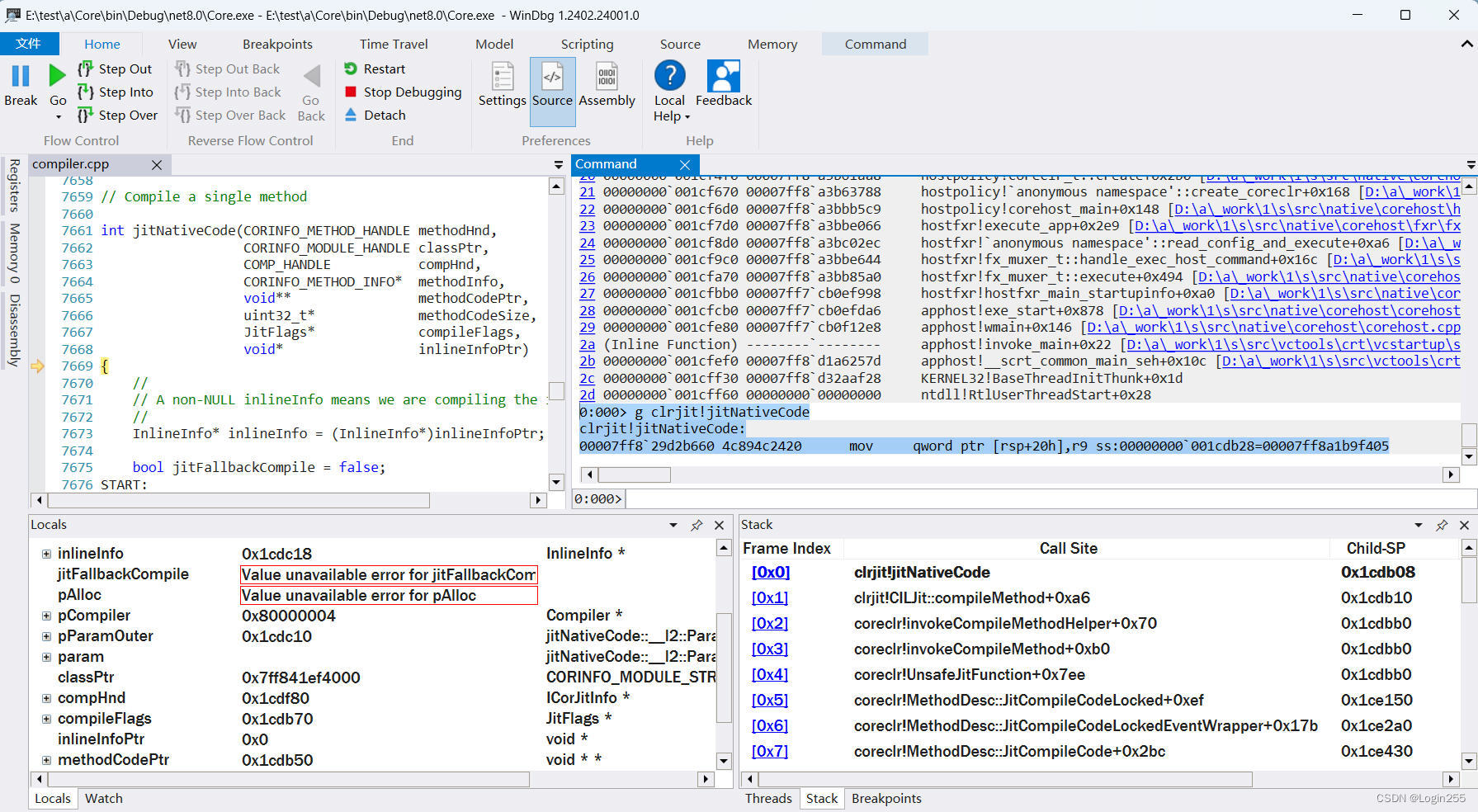
Task: Close the Stack panel
Action: pos(1465,525)
